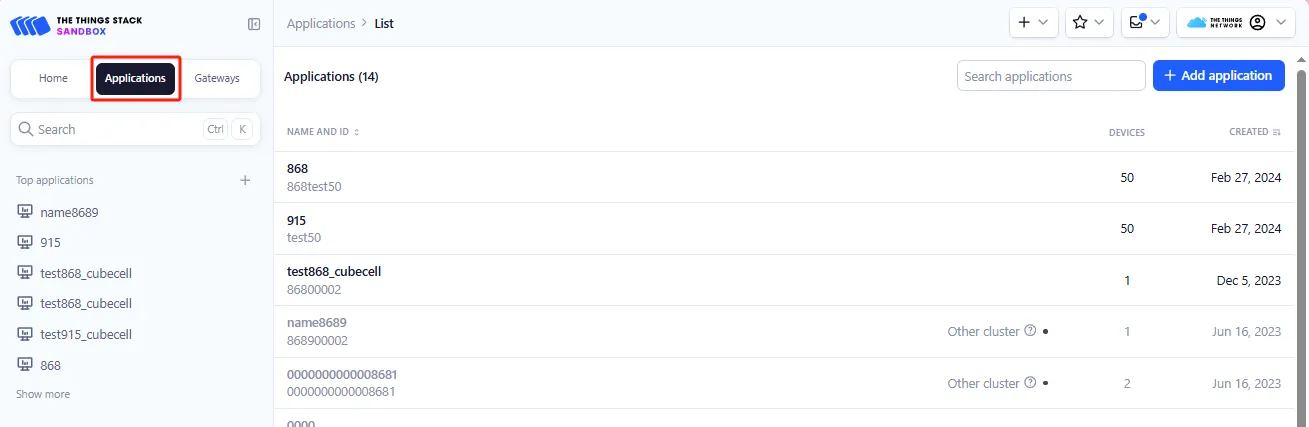Open the quick-add plus dropdown in the header

pyautogui.click(x=1033, y=22)
